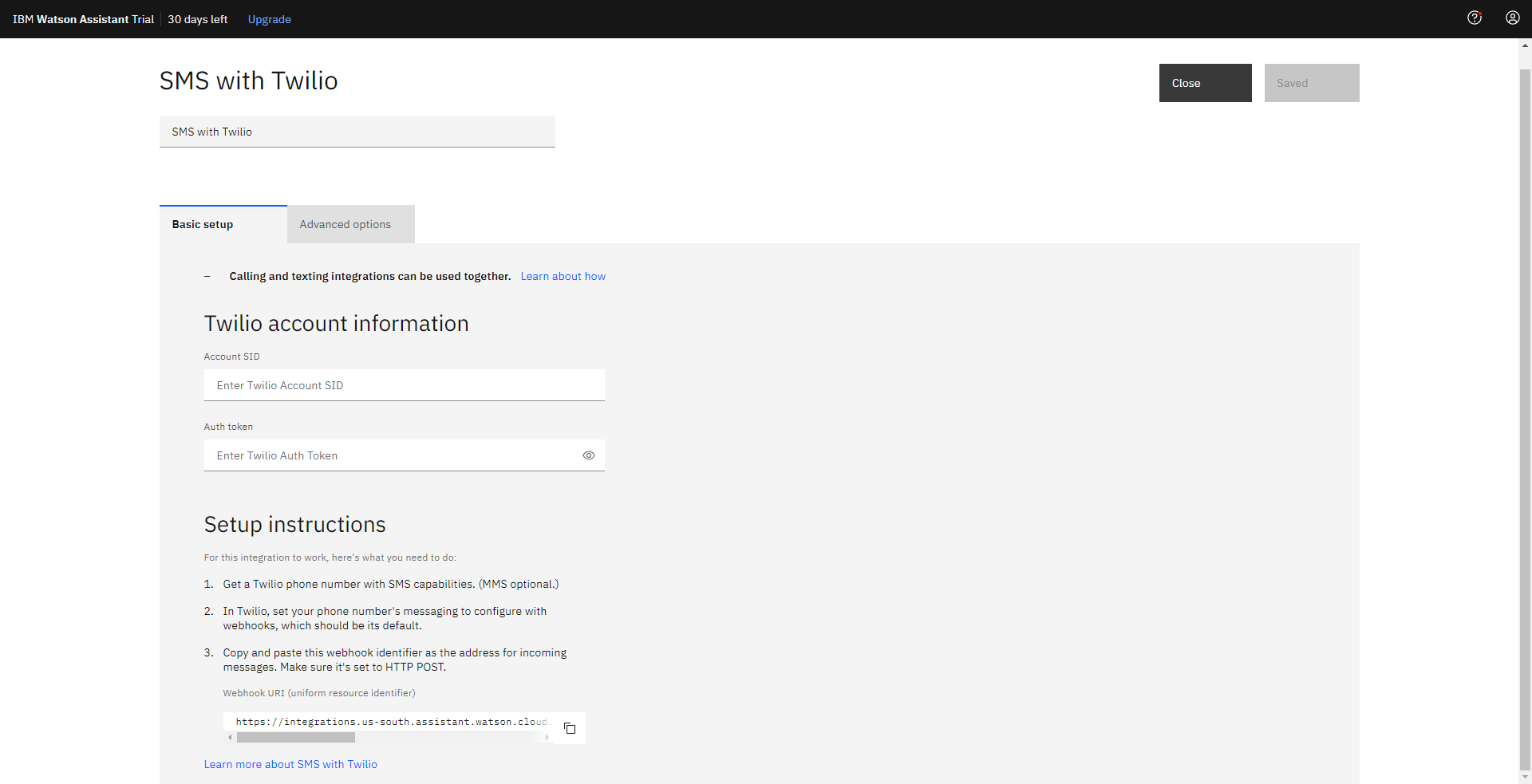Click the page scrollbar up arrow
The image size is (1532, 784).
point(1525,45)
